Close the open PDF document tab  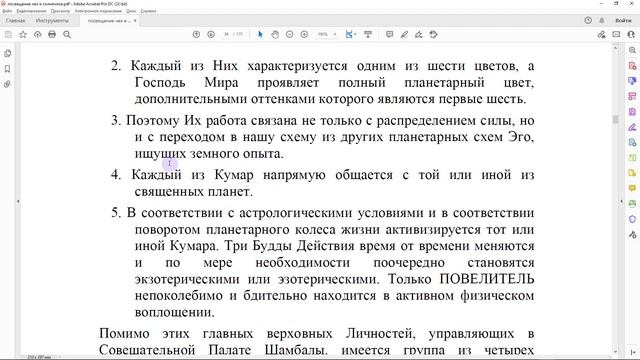pos(135,20)
